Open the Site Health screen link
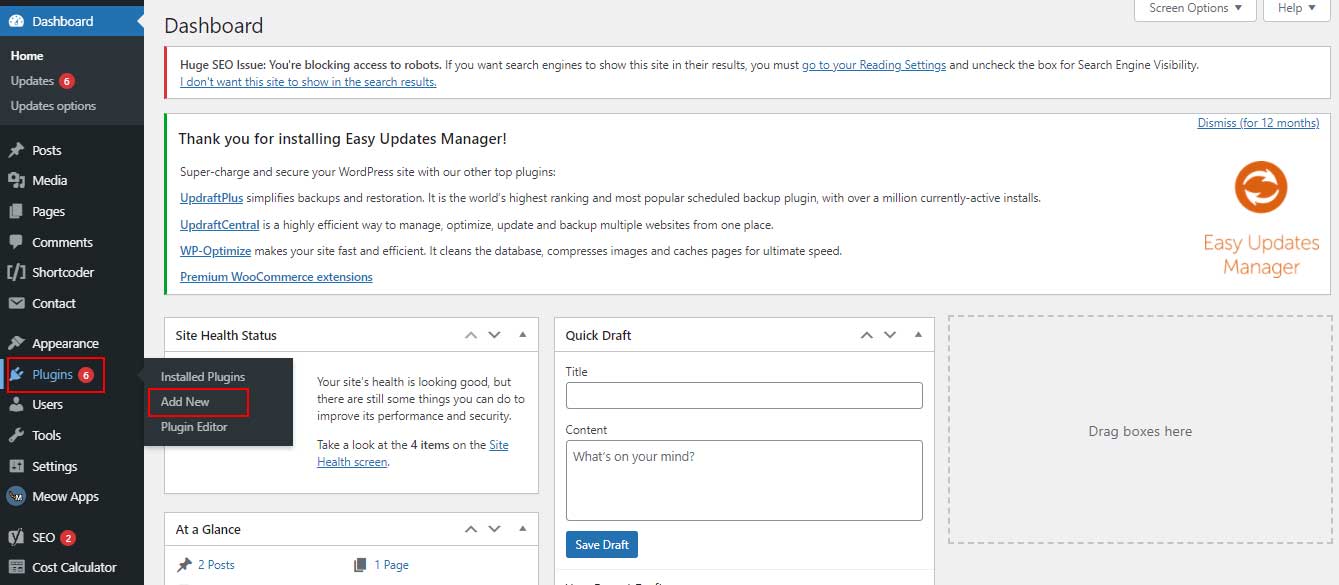This screenshot has width=1339, height=585. pos(413,453)
